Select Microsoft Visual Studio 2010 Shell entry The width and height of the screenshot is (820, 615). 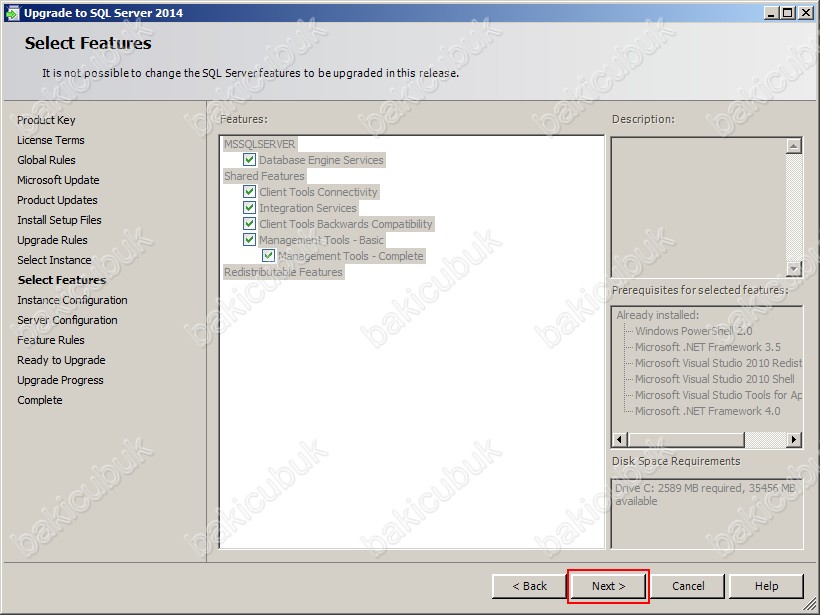coord(715,379)
